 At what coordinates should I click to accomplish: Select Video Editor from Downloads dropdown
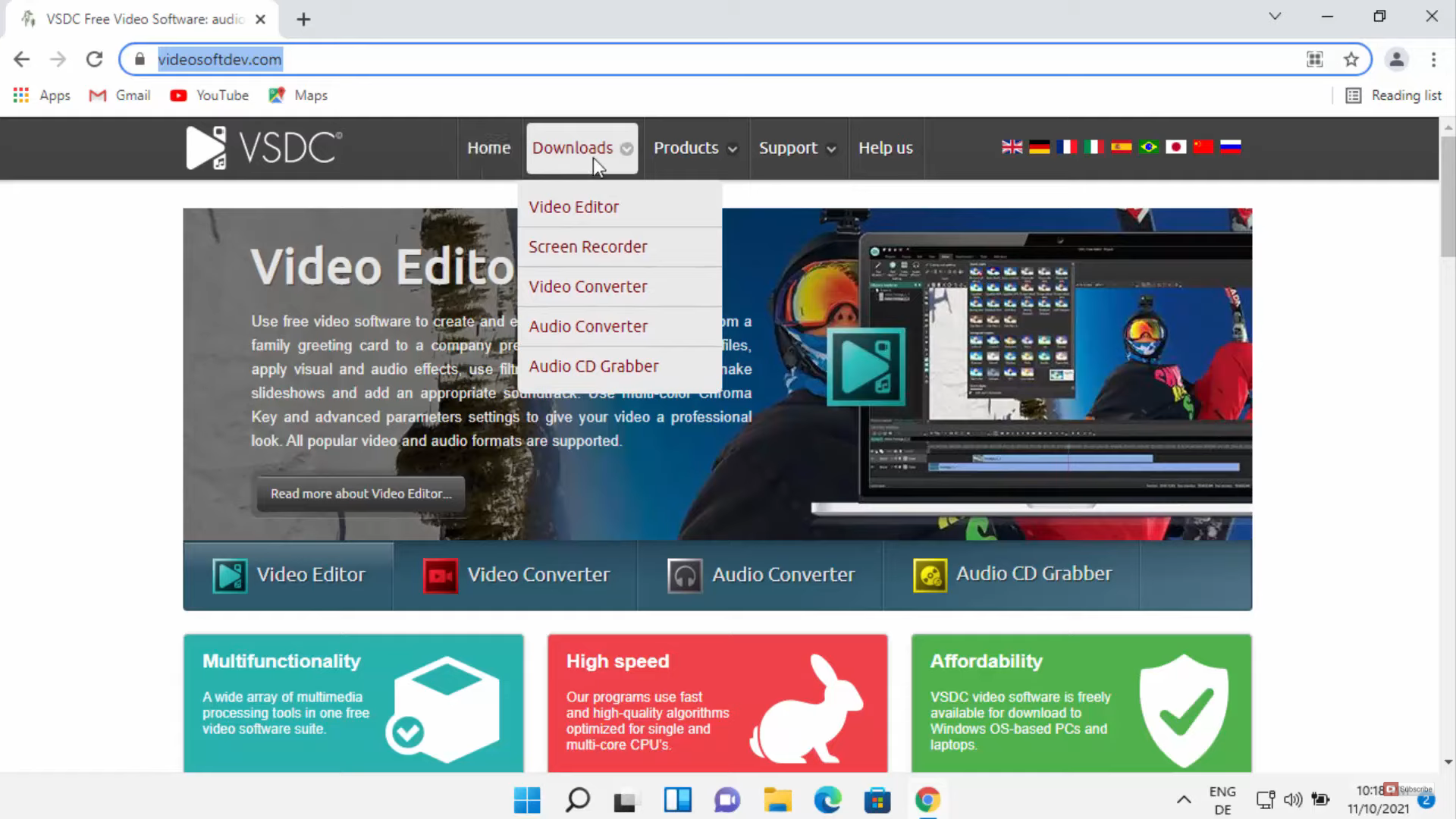tap(620, 207)
